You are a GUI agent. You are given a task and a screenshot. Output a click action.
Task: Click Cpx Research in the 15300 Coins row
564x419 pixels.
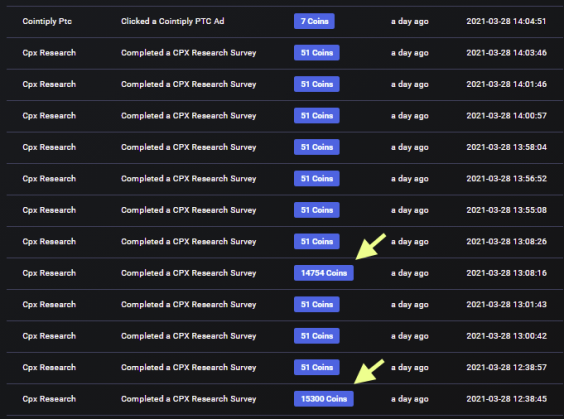tap(49, 399)
